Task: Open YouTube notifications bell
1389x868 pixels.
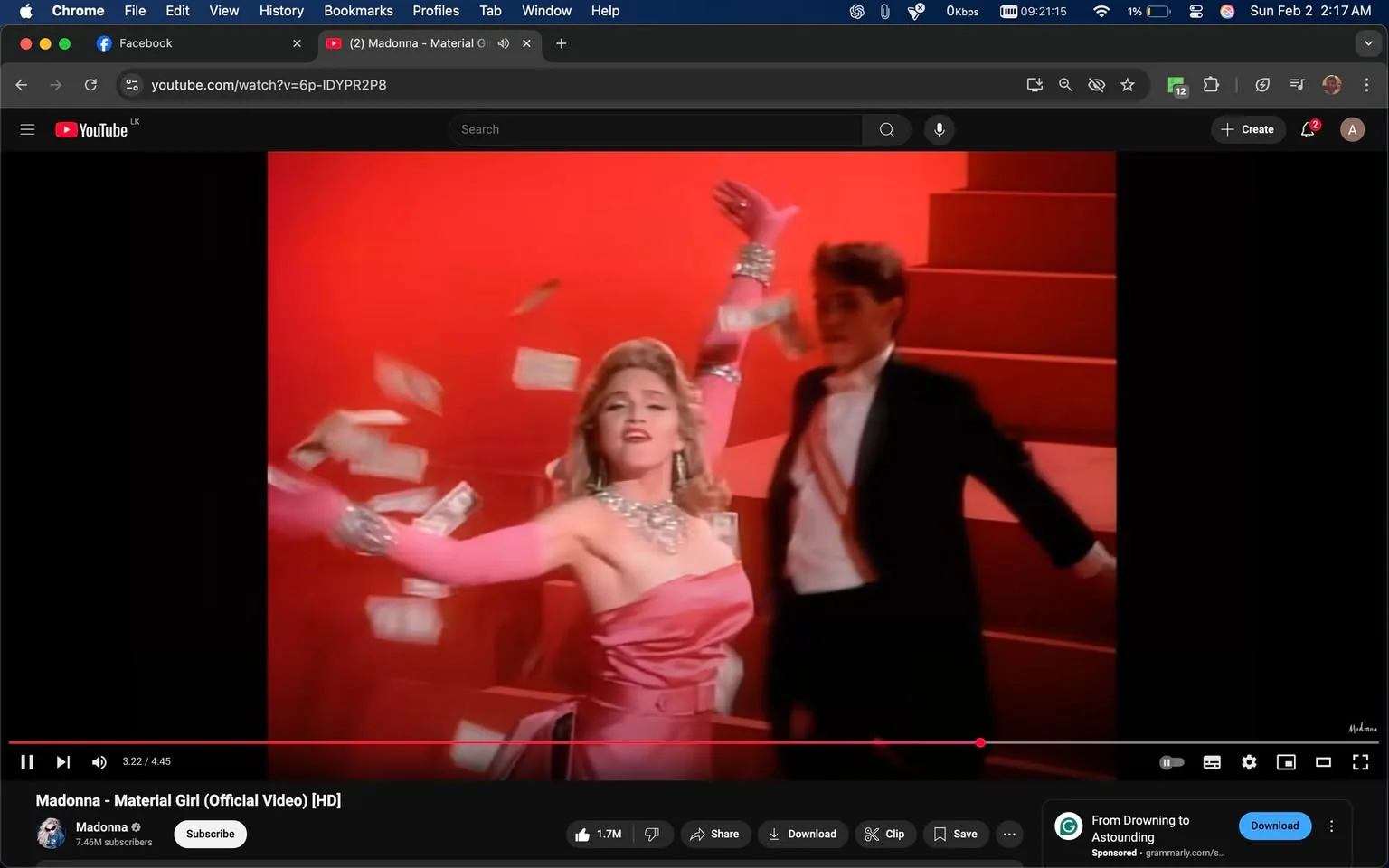Action: [x=1307, y=129]
